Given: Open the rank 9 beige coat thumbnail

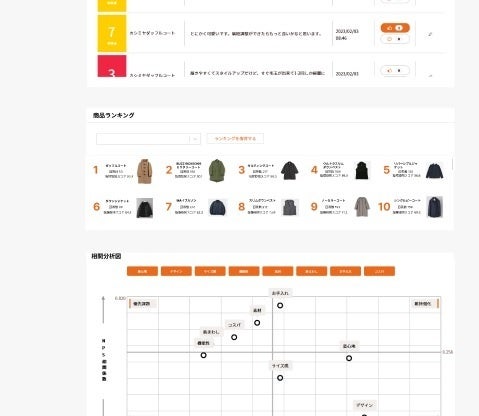Looking at the screenshot, I should tap(362, 207).
